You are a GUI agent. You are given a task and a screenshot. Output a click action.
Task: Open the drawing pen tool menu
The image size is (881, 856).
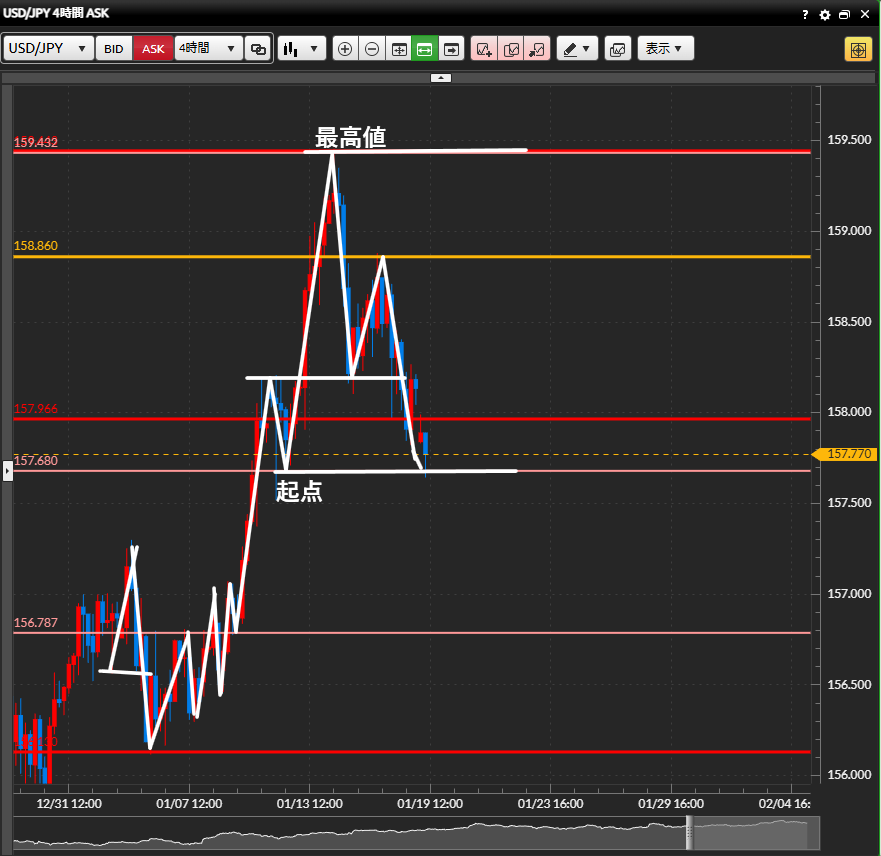click(x=576, y=49)
